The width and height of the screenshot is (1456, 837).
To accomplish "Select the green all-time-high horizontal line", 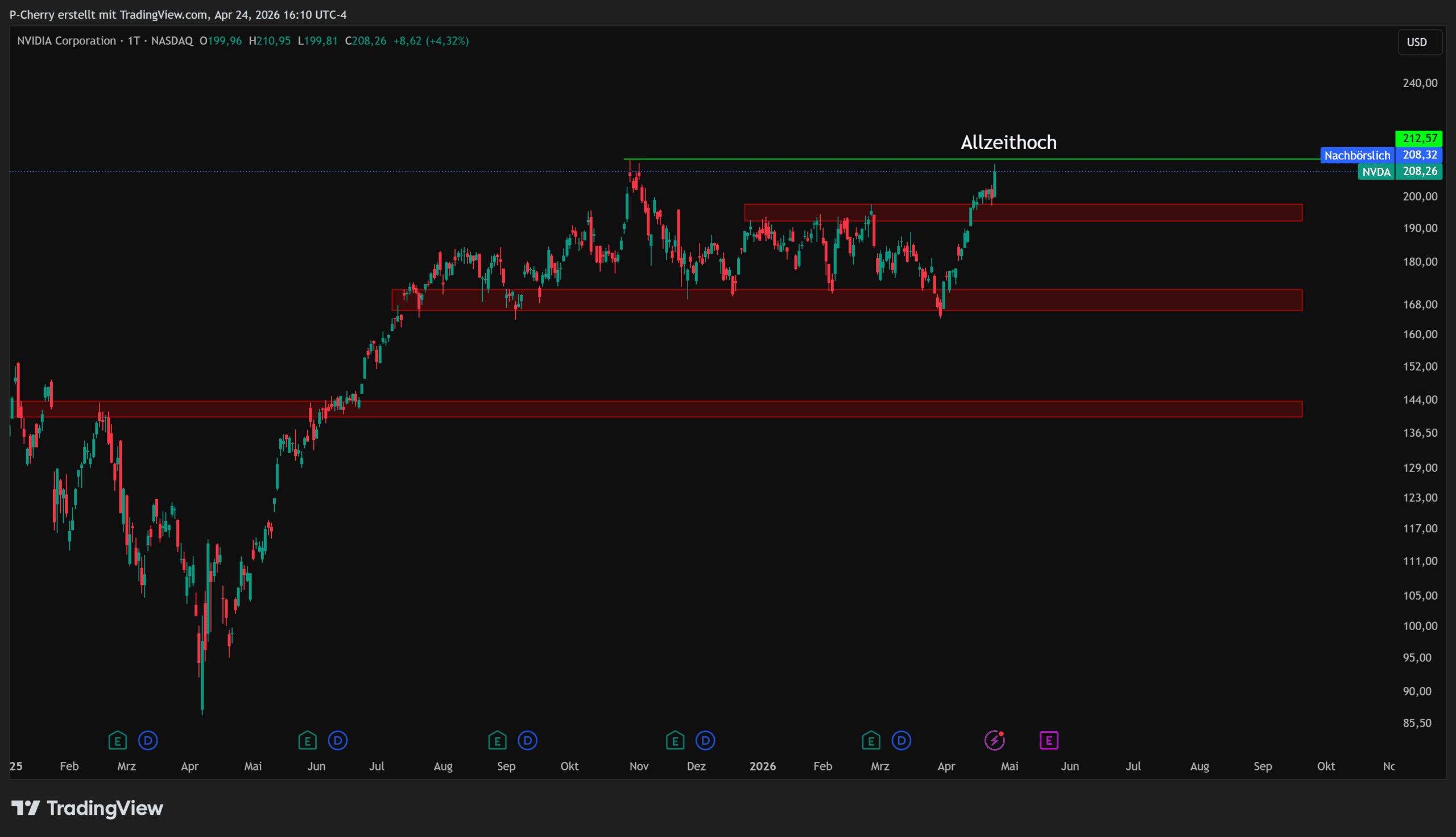I will coord(805,159).
